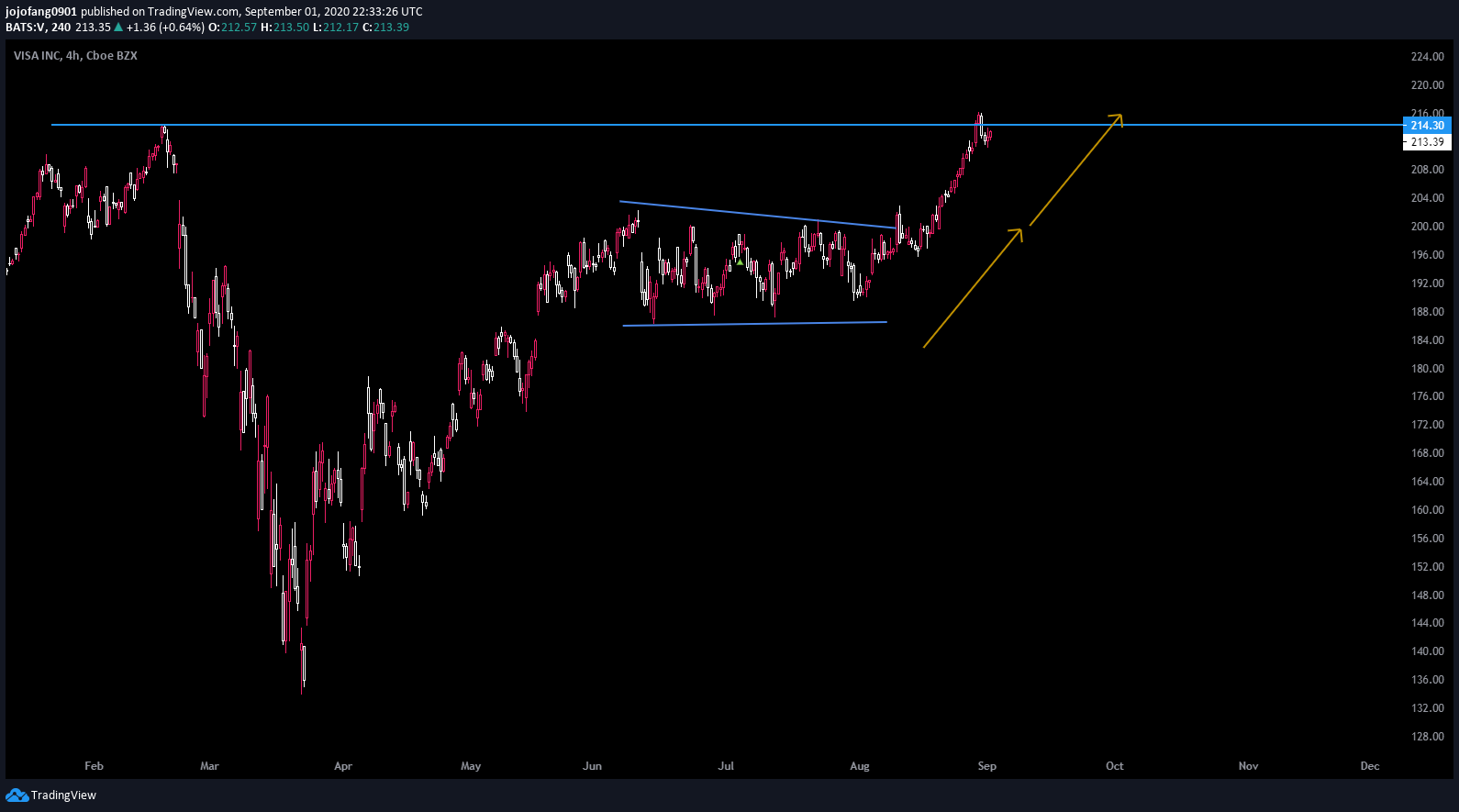This screenshot has width=1459, height=812.
Task: Click the close price C:213.39 value
Action: 386,28
